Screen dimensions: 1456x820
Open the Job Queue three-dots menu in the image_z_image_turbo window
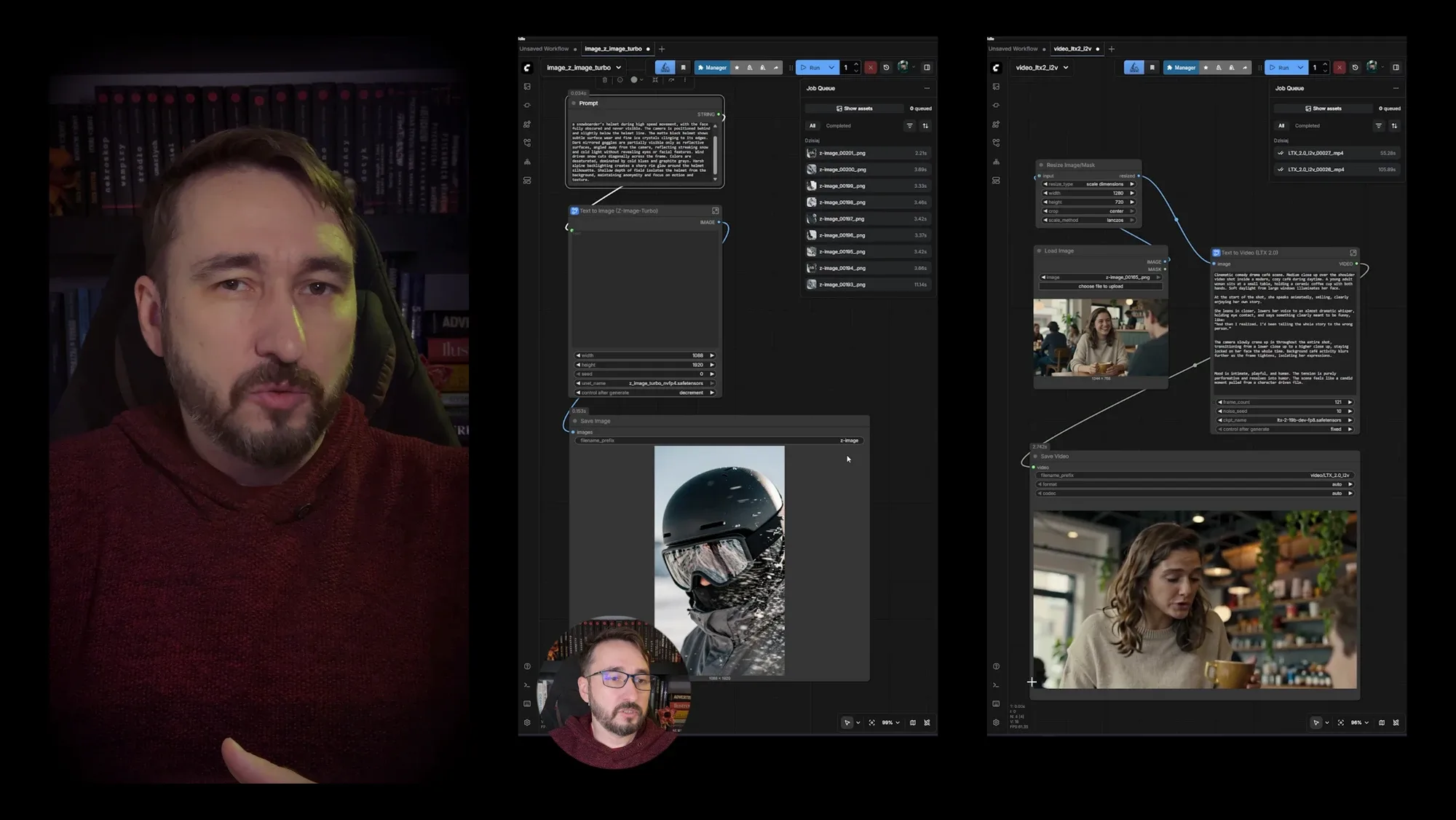pos(927,88)
